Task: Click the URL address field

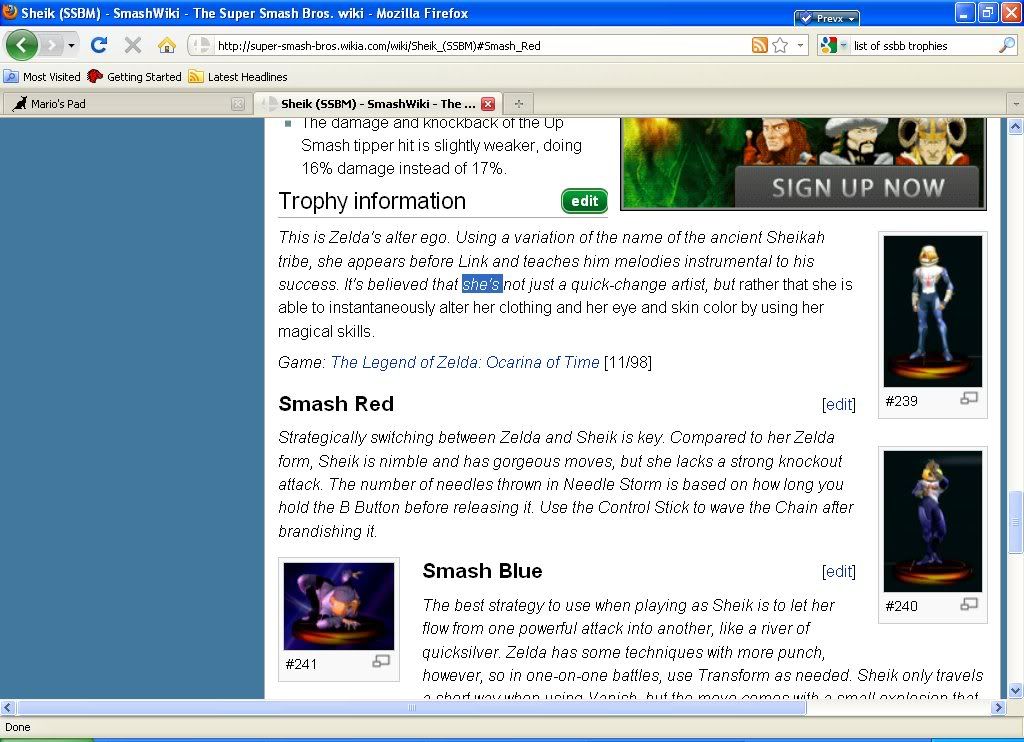Action: click(x=481, y=46)
